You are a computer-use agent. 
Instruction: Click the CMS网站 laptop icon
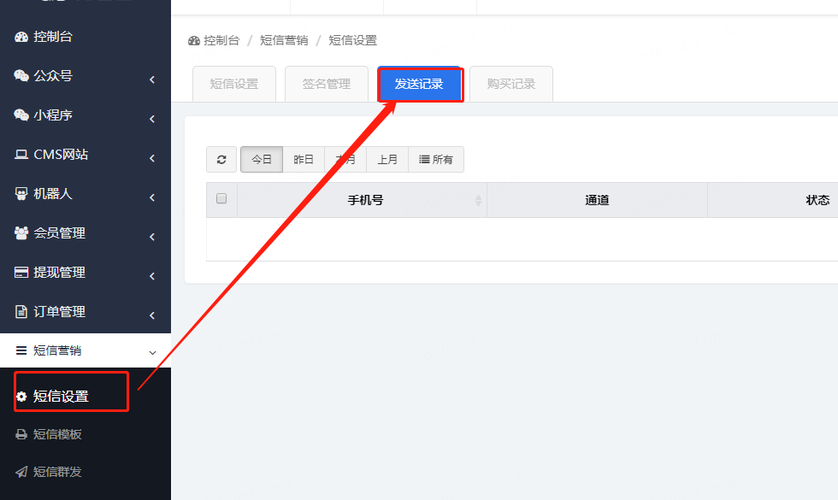pyautogui.click(x=21, y=154)
